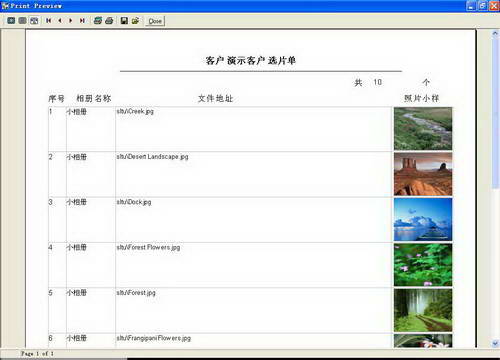Click the file path slt/Forest Flowers.jpg
This screenshot has height=360, width=500.
[x=148, y=247]
